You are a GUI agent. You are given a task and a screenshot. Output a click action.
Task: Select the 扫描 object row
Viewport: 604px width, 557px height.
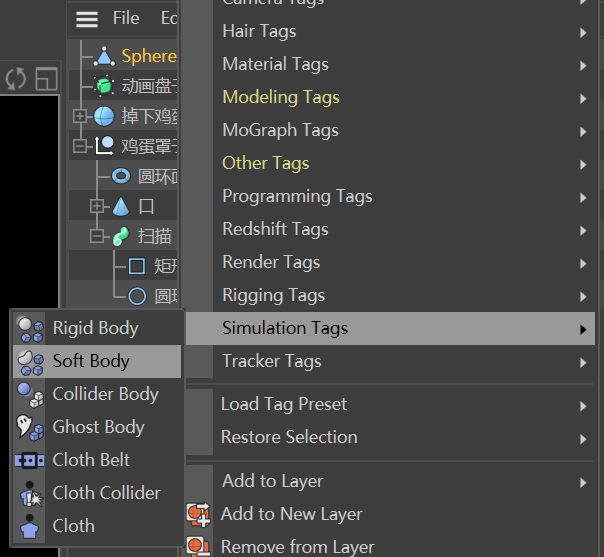coord(123,236)
